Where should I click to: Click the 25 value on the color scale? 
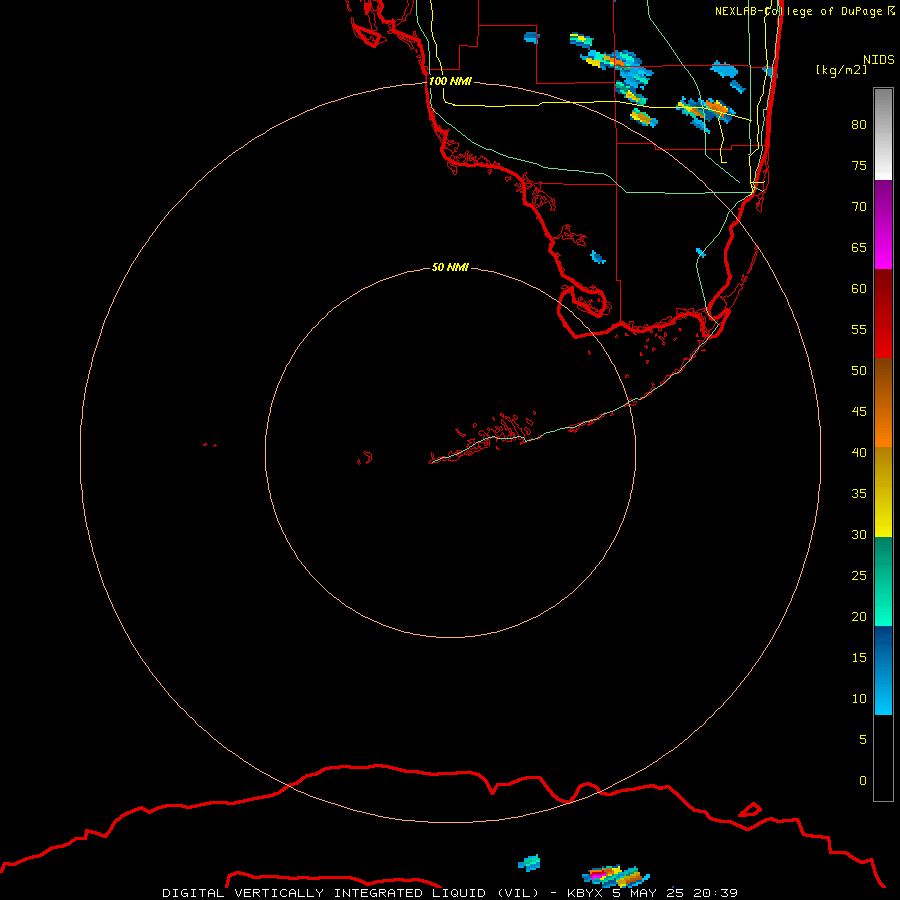pyautogui.click(x=859, y=575)
